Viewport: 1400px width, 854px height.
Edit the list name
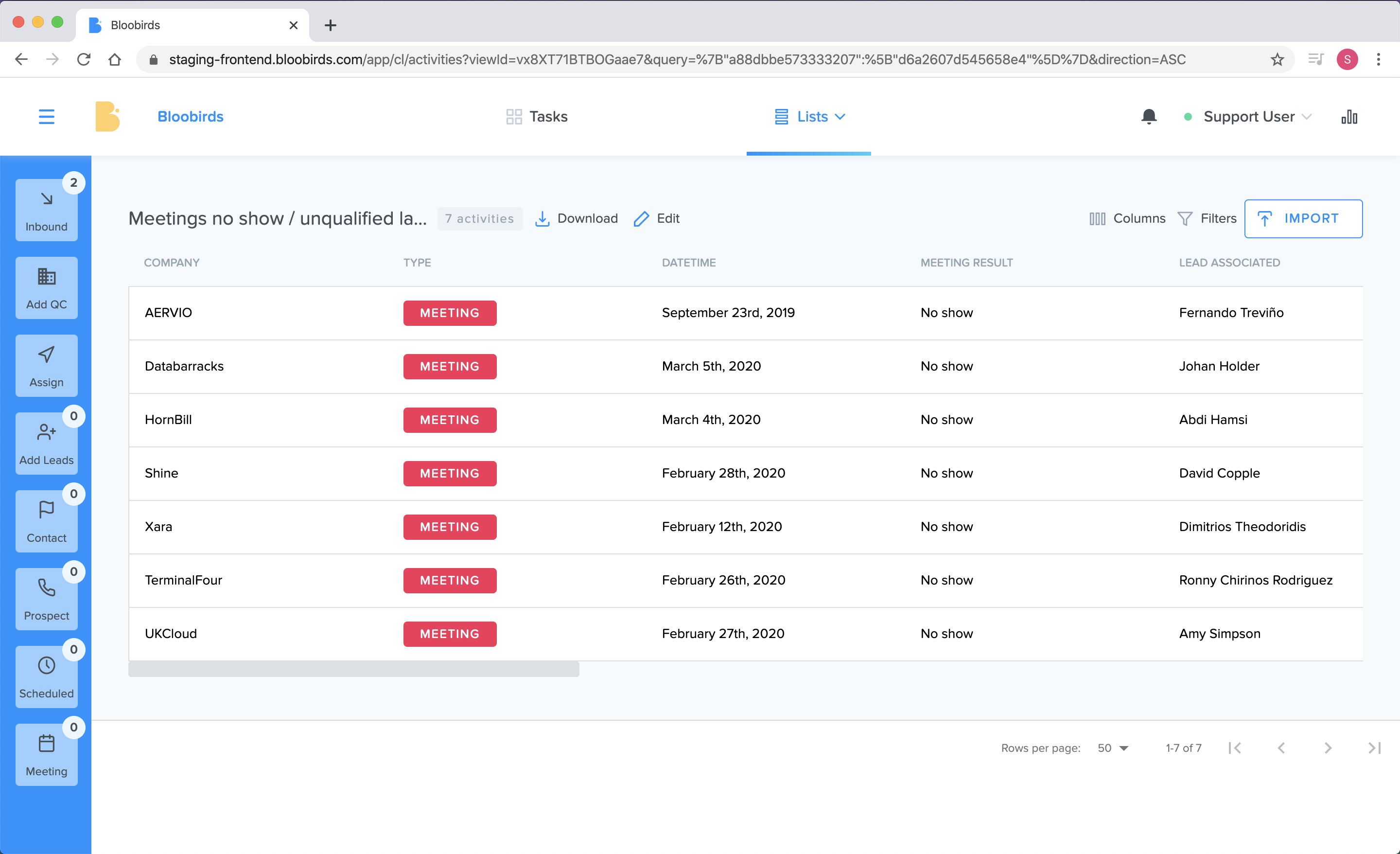click(656, 218)
